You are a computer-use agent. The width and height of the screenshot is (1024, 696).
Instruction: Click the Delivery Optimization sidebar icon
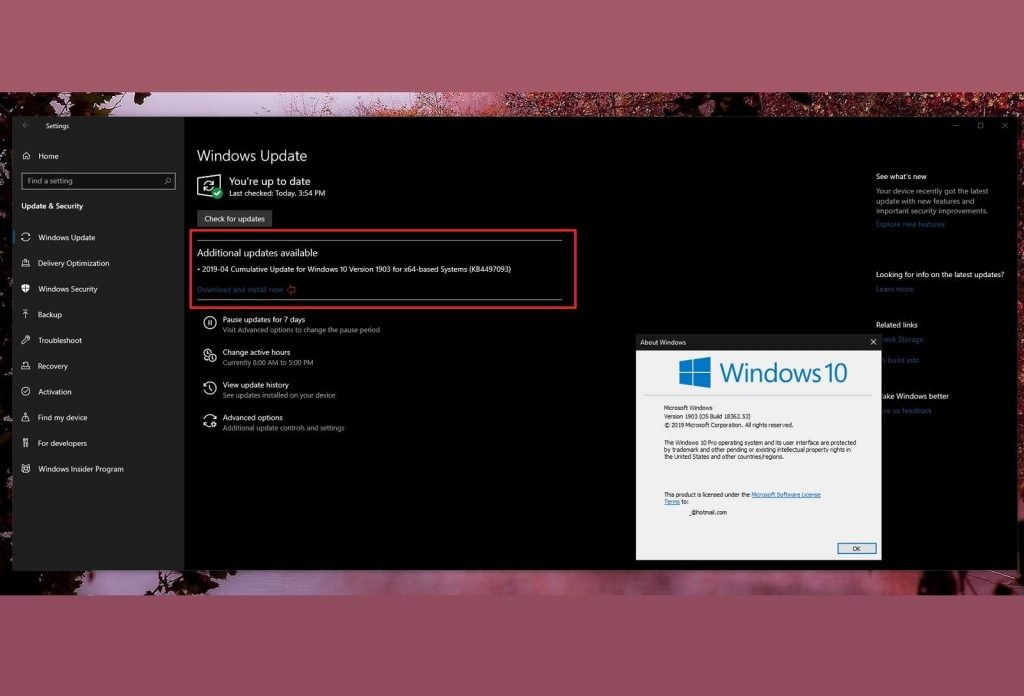point(26,263)
